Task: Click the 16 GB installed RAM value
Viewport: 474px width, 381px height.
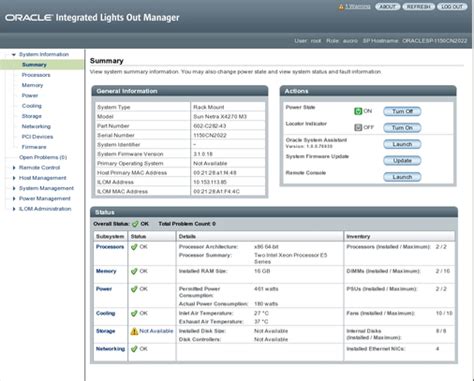Action: pyautogui.click(x=262, y=271)
